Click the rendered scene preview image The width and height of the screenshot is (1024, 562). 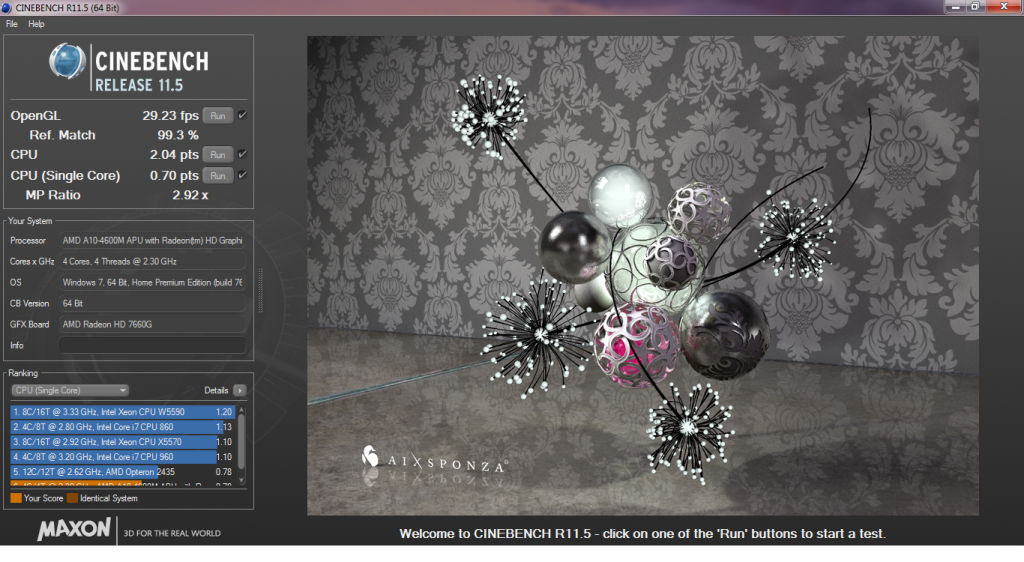643,275
